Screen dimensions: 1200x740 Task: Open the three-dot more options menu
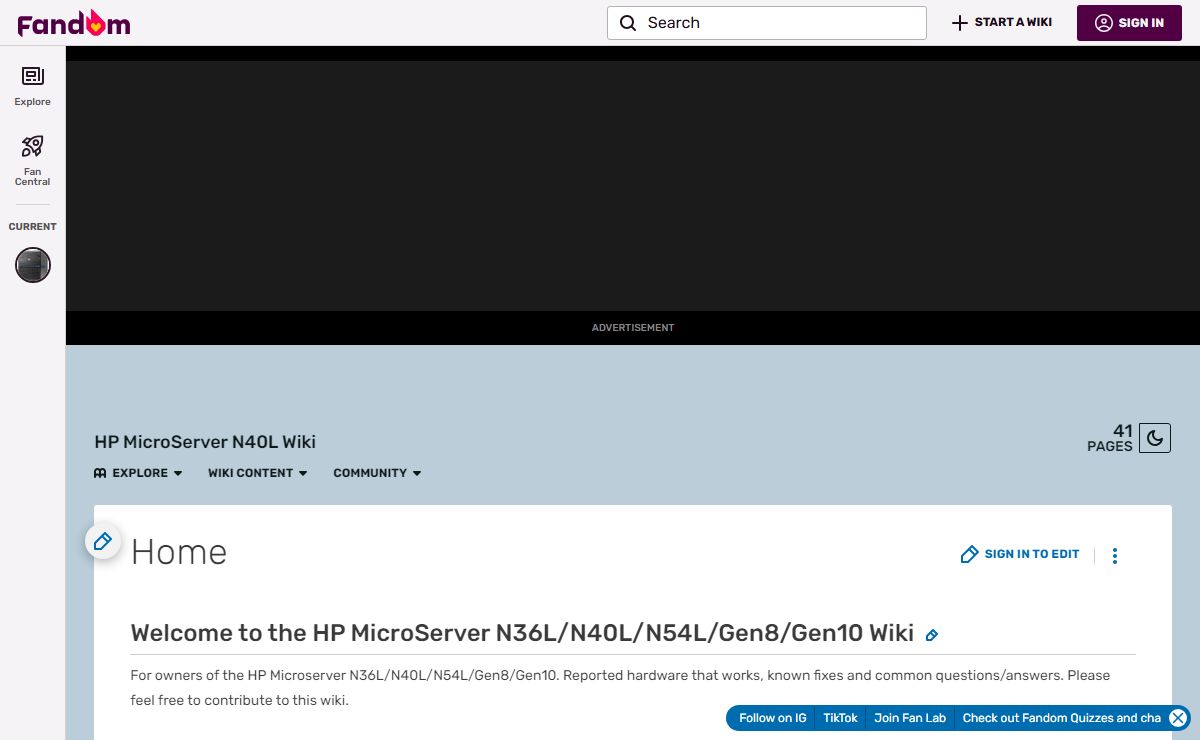point(1115,555)
